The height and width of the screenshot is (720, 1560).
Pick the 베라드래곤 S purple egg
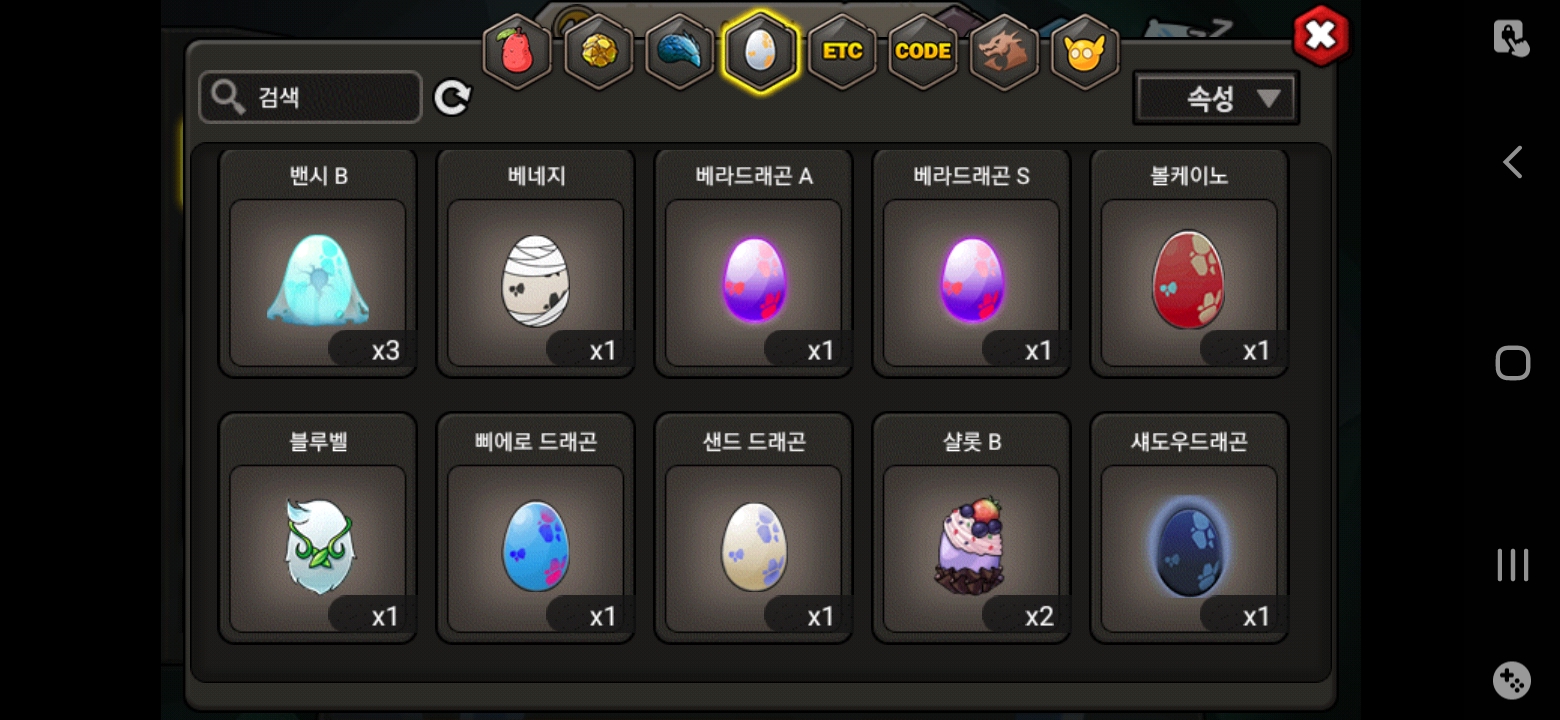[x=972, y=264]
